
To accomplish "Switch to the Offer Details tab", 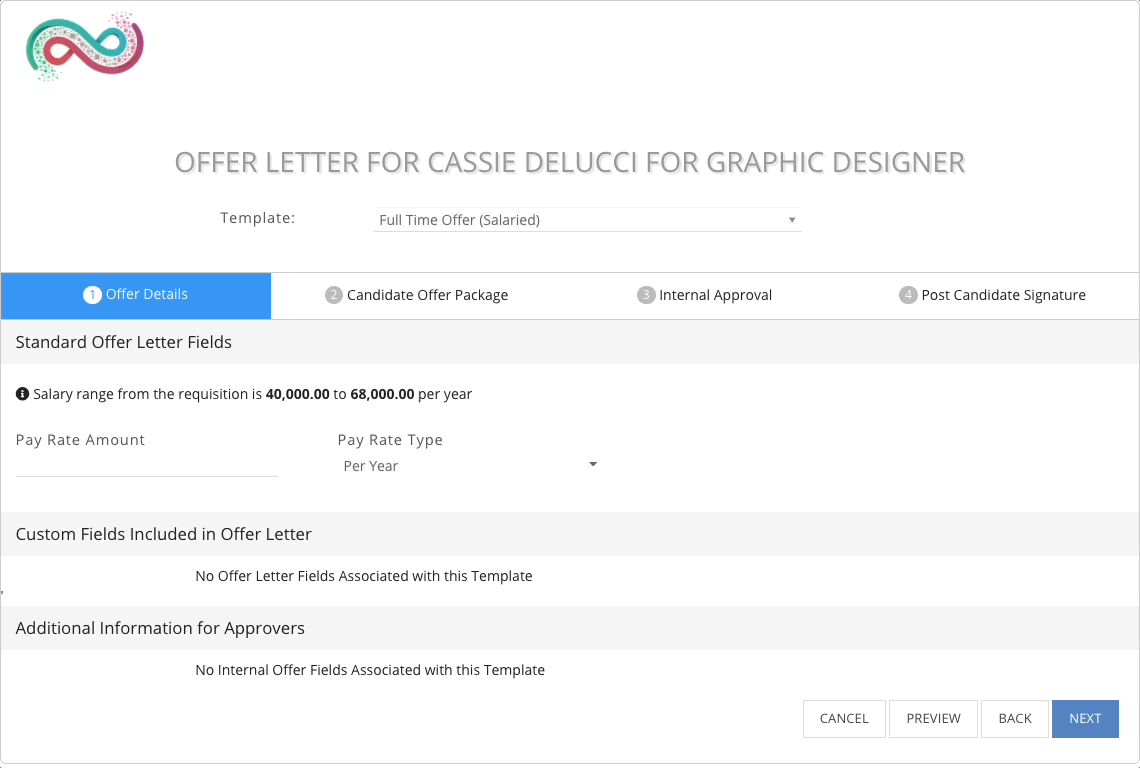I will tap(136, 295).
